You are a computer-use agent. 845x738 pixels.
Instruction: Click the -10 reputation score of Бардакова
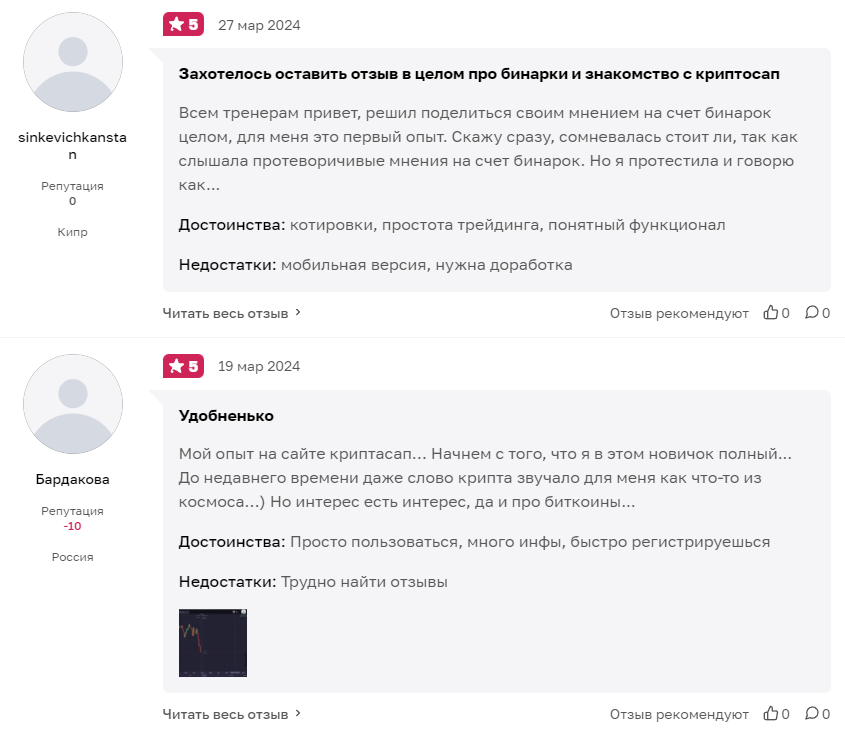pyautogui.click(x=72, y=526)
